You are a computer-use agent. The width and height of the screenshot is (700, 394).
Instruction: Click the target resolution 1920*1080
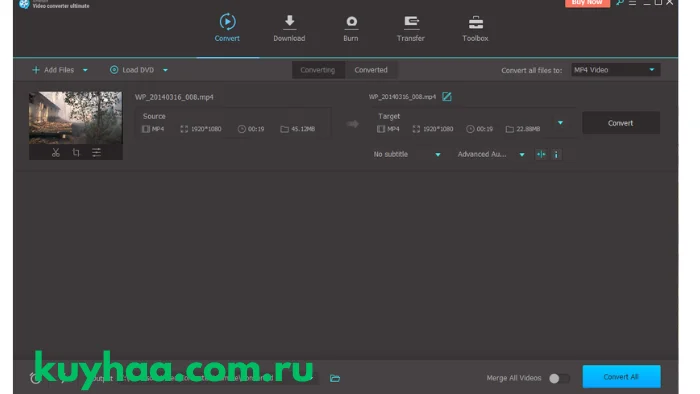tap(438, 129)
